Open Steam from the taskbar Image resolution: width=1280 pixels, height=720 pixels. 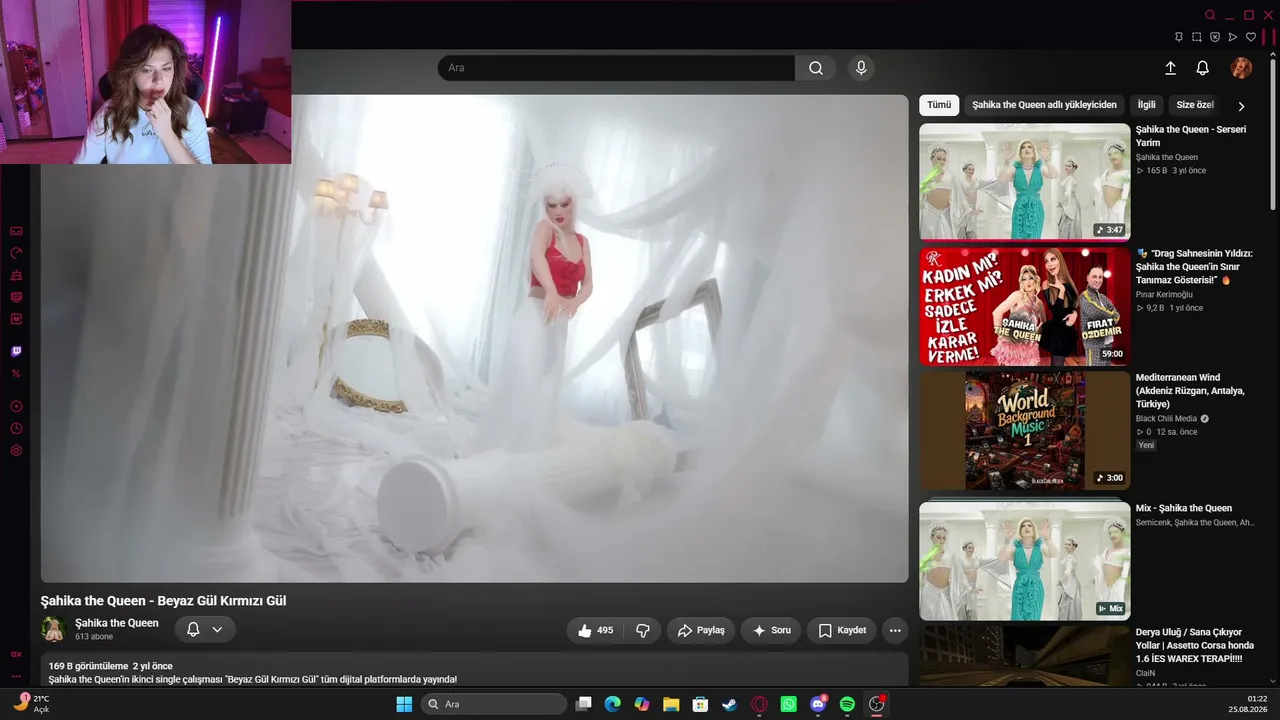pos(730,704)
